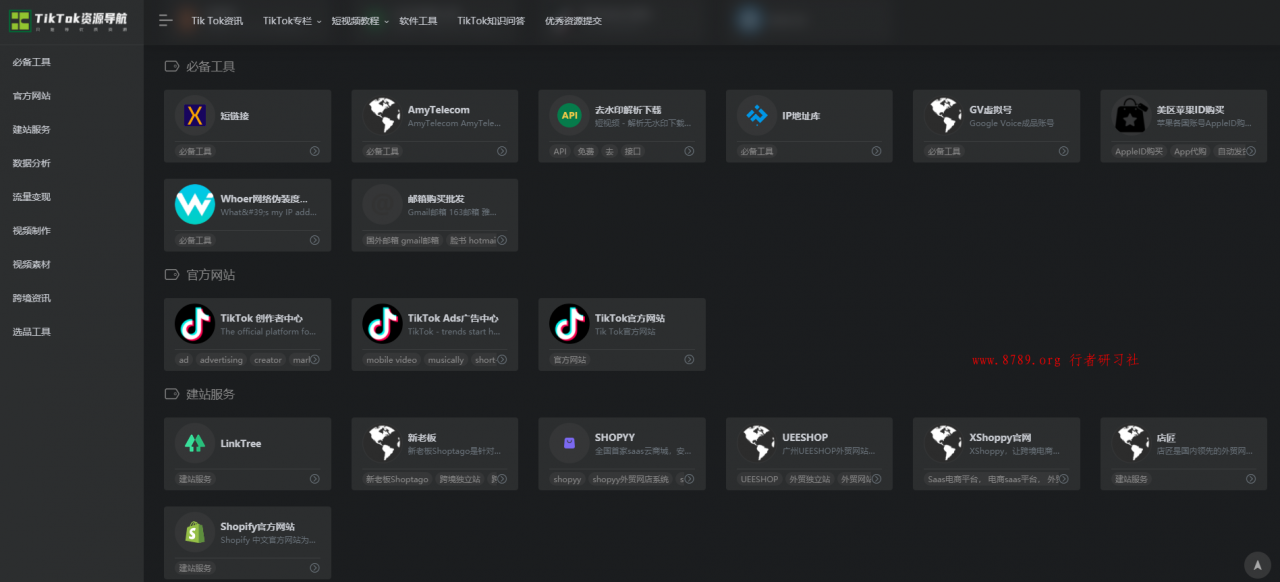Screen dimensions: 1280x582
Task: Open 优秀资源提交 in the top navigation
Action: point(573,20)
